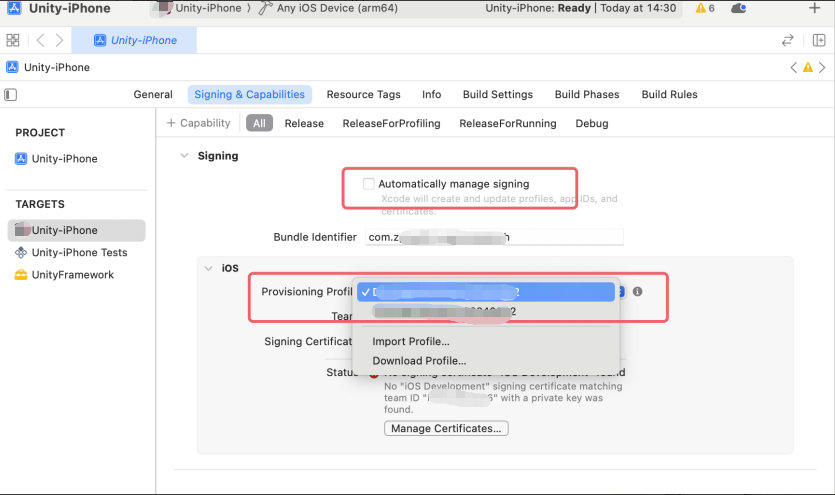Click the hammer build destination icon

click(265, 8)
